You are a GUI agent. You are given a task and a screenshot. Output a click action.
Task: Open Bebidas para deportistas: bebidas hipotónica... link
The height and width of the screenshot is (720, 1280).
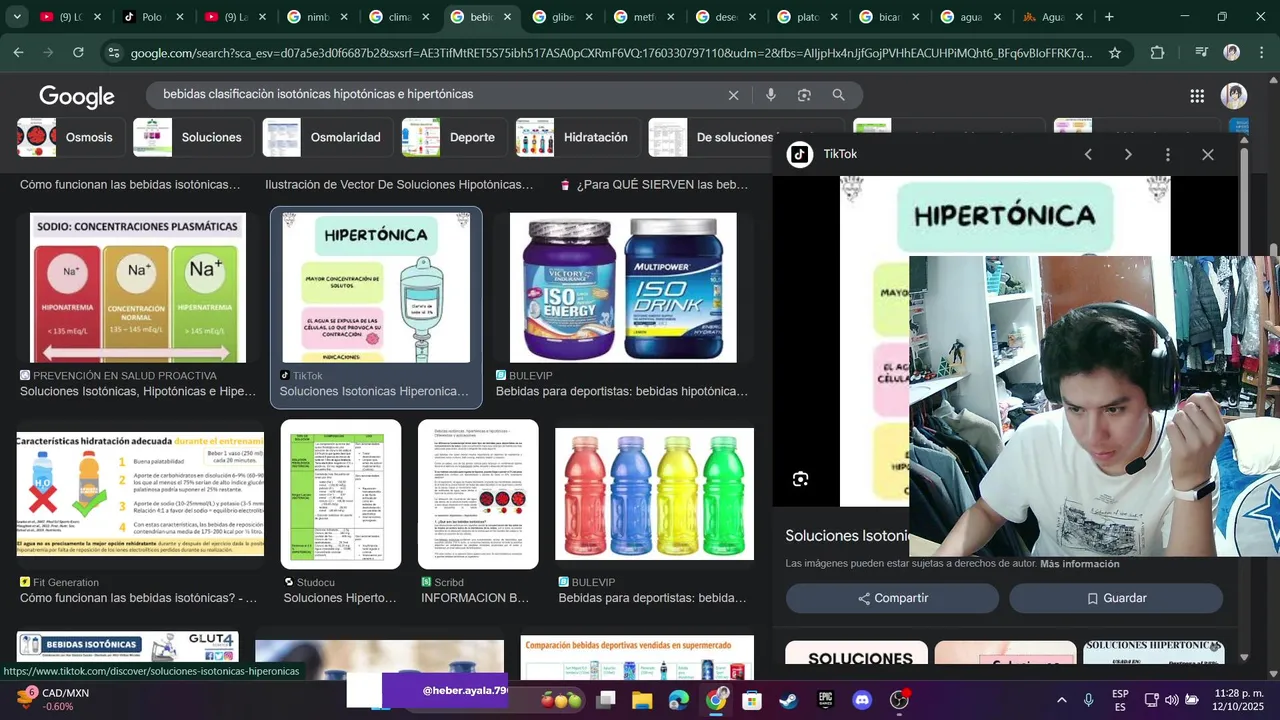tap(622, 391)
